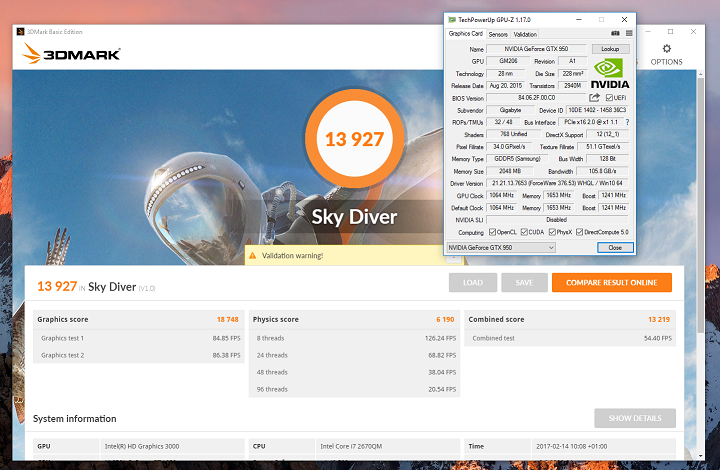Click the 13 927 score circle

pyautogui.click(x=354, y=138)
